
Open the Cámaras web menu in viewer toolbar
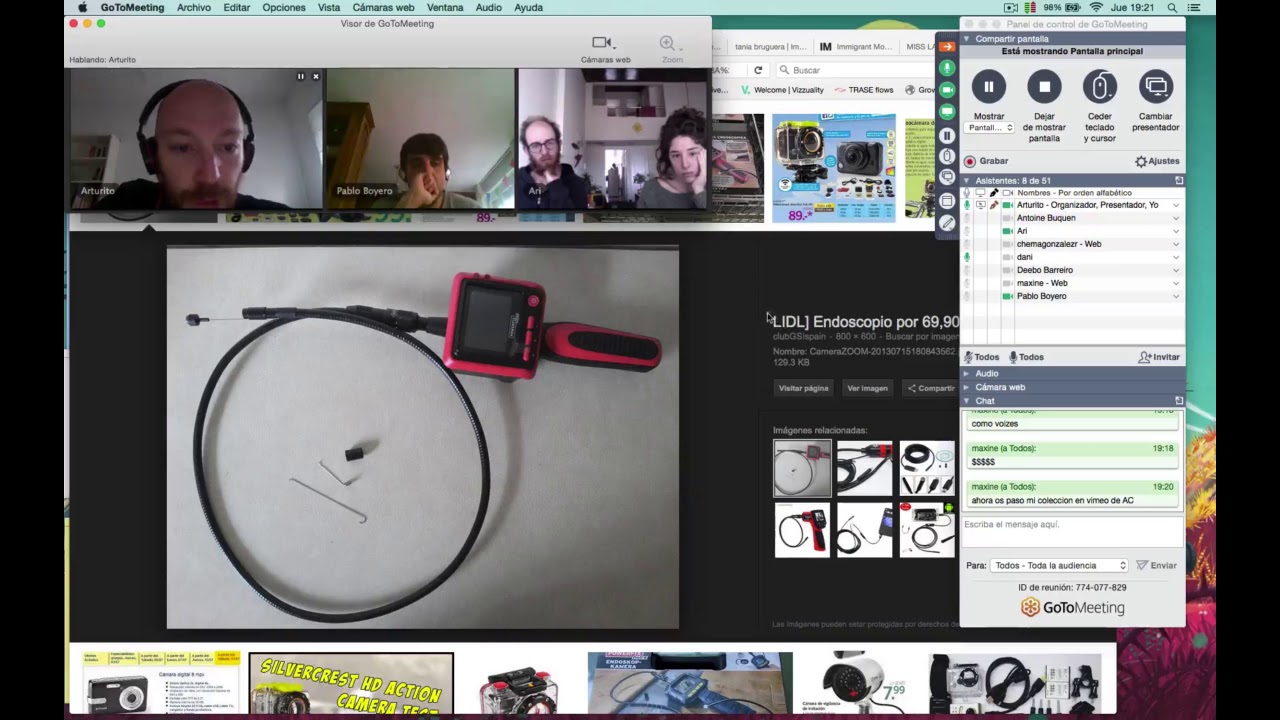[605, 49]
